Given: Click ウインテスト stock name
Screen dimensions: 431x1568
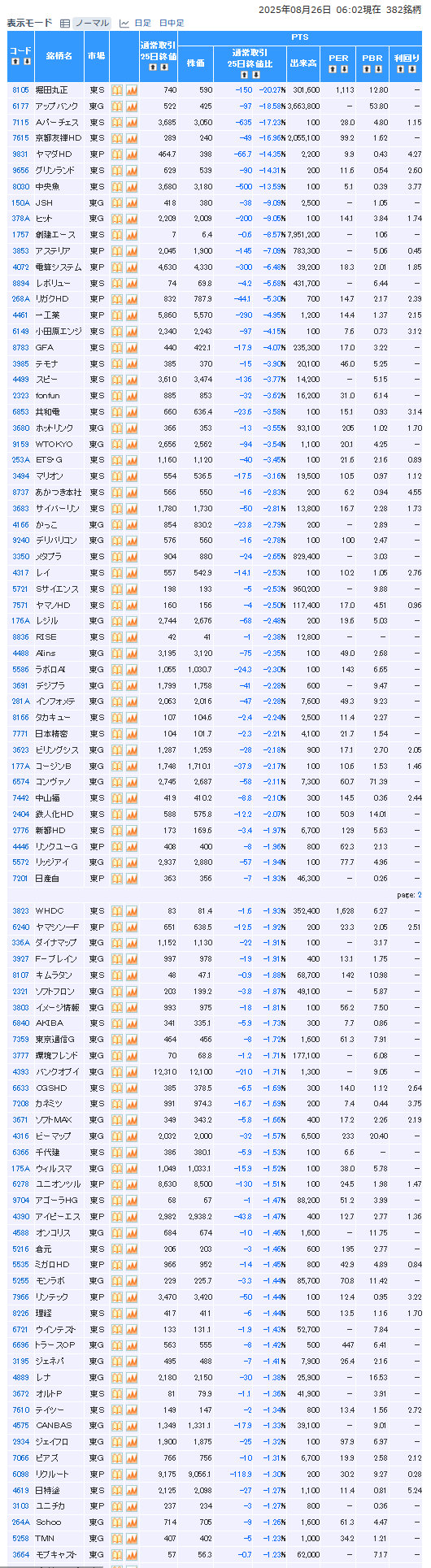Looking at the screenshot, I should (x=56, y=1329).
